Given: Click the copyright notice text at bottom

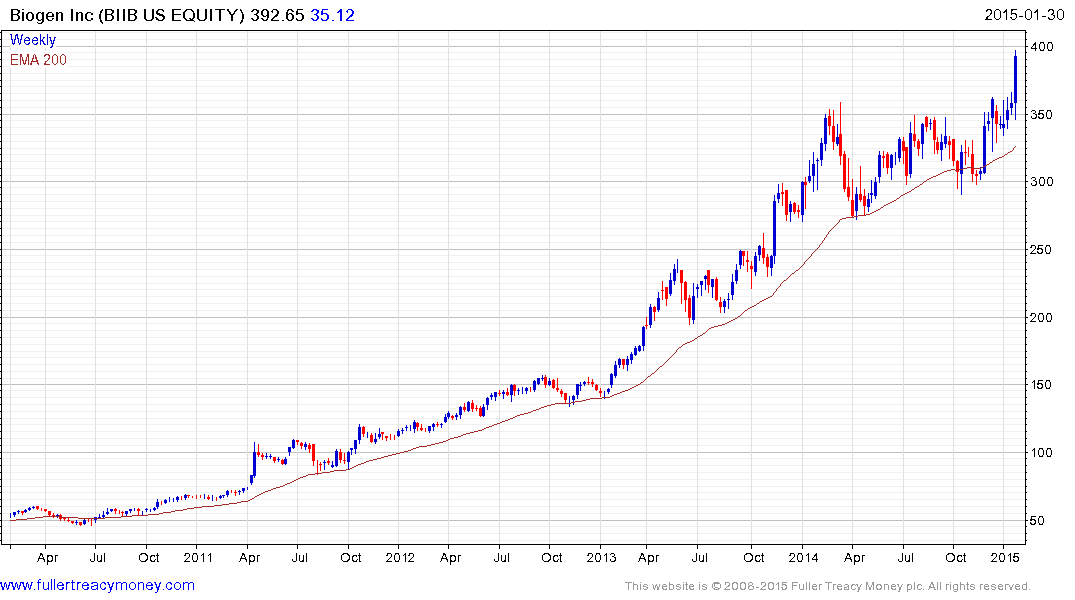Looking at the screenshot, I should pyautogui.click(x=828, y=586).
